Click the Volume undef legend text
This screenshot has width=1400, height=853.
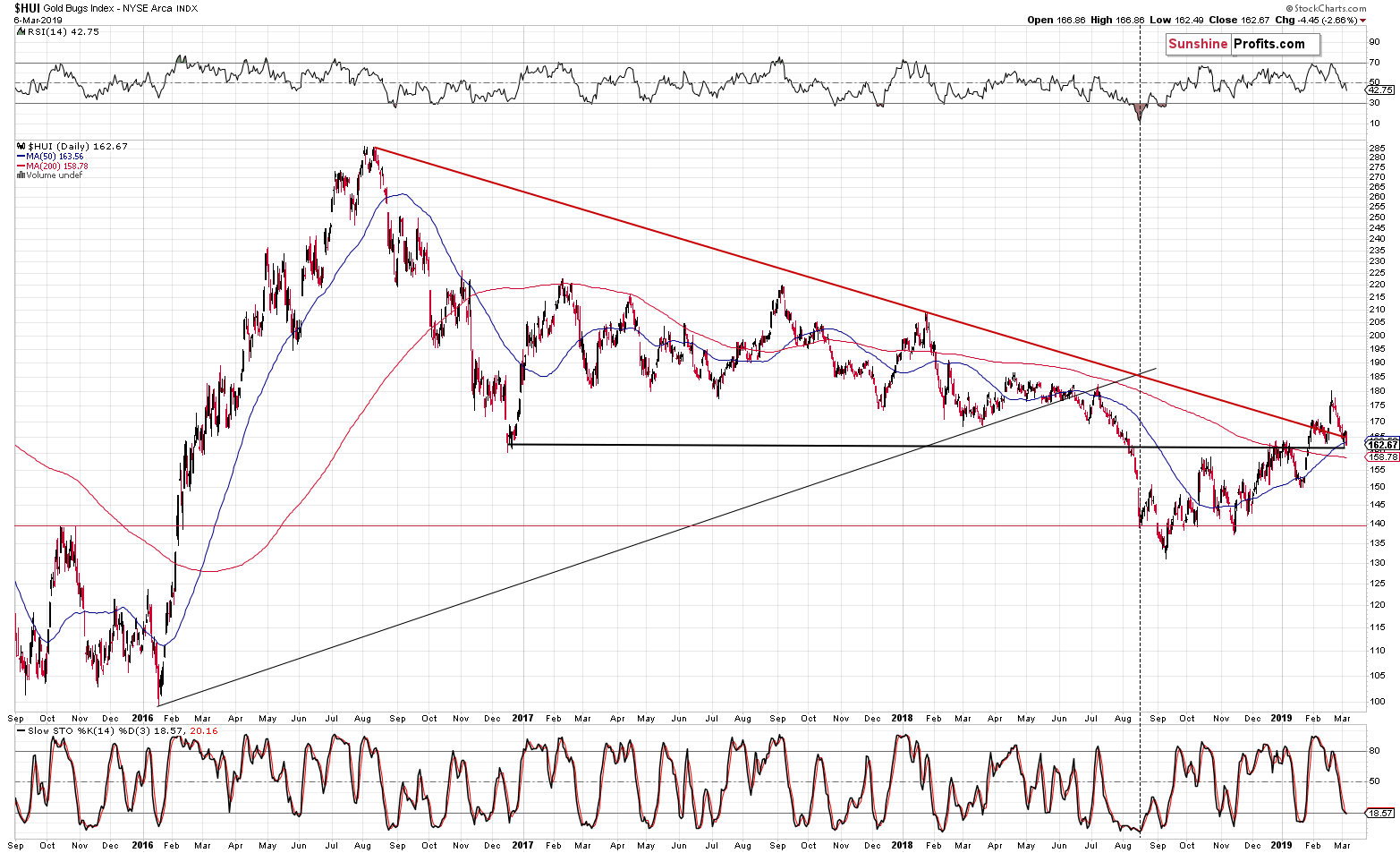point(54,175)
